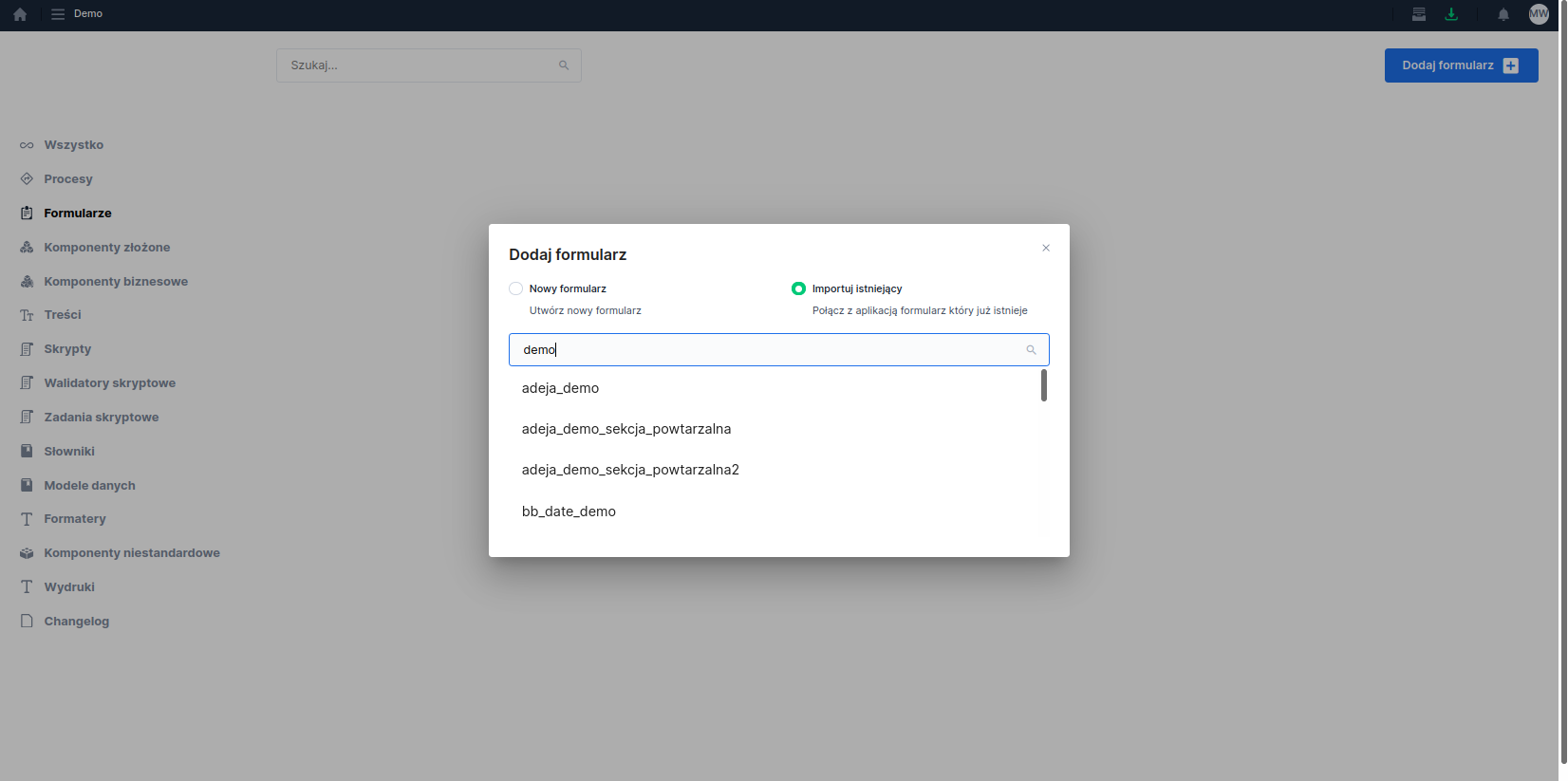Open the hamburger menu next to Demo
This screenshot has height=781, width=1568.
(x=58, y=14)
